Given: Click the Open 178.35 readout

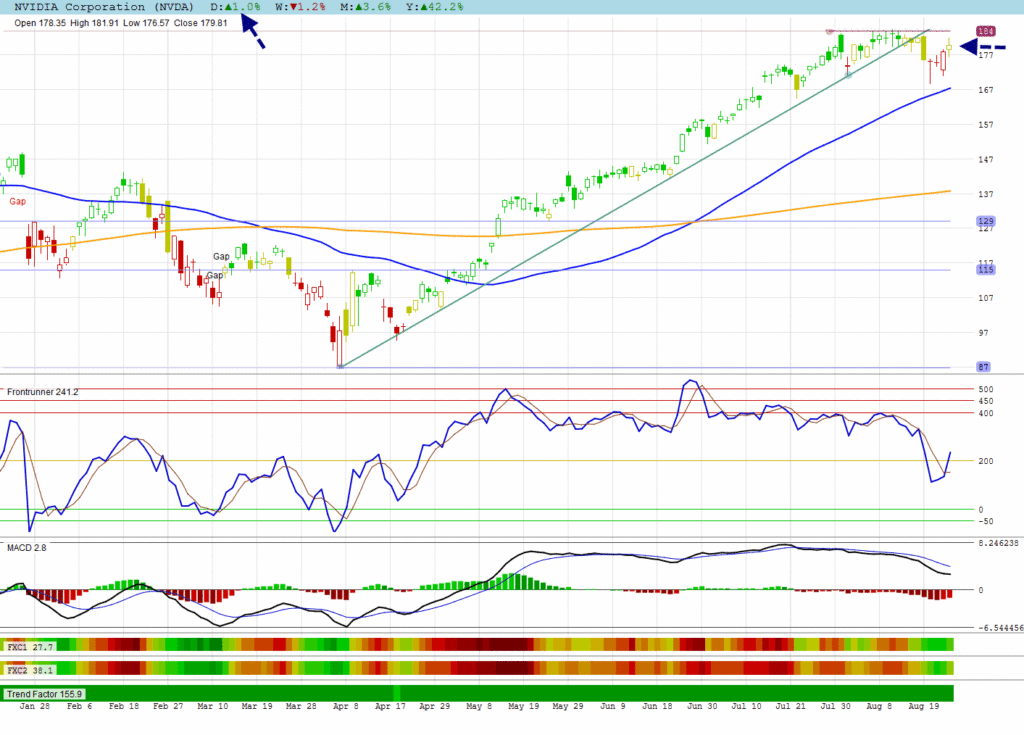Looking at the screenshot, I should pyautogui.click(x=40, y=23).
